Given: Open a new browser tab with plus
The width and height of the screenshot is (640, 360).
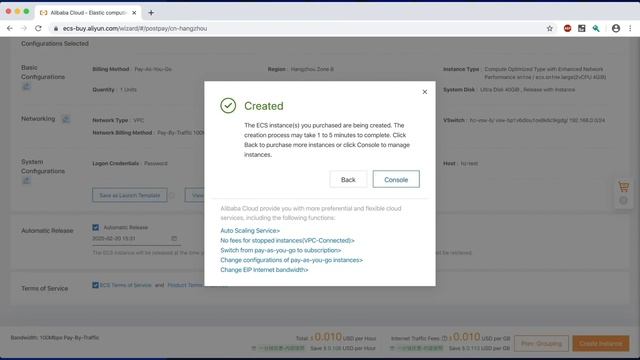Looking at the screenshot, I should 151,13.
